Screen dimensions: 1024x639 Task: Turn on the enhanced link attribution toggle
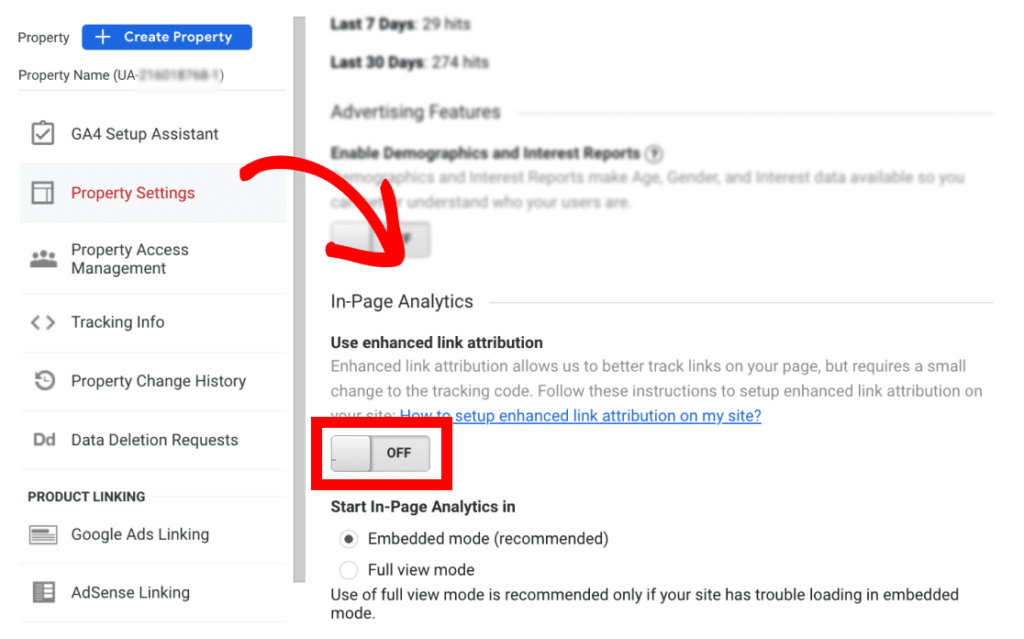point(380,452)
